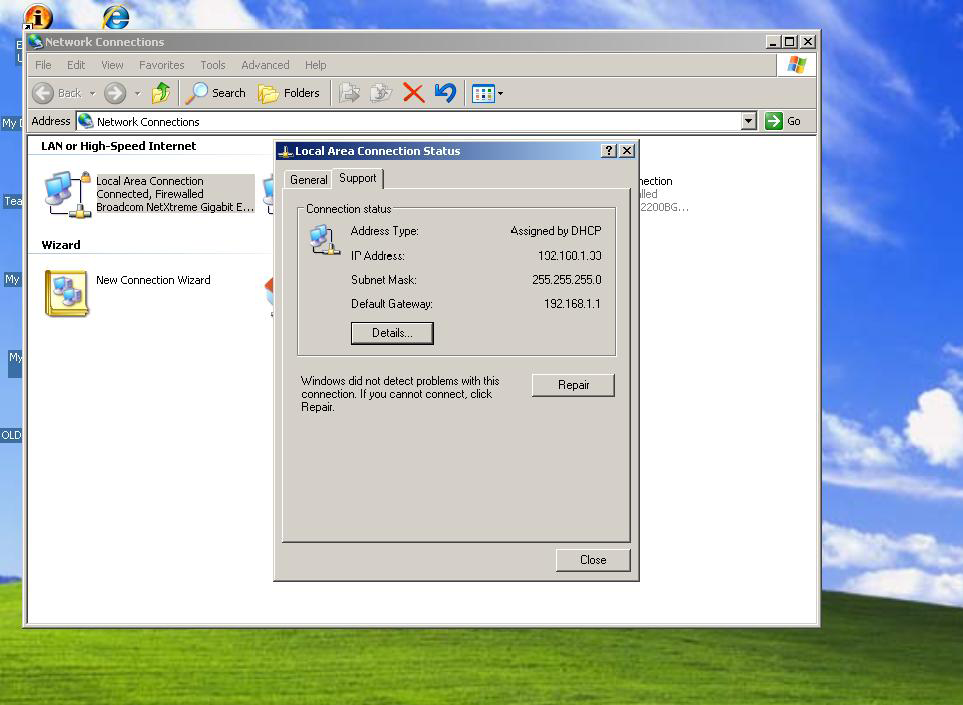The image size is (963, 705).
Task: Click the Details... button
Action: pyautogui.click(x=392, y=333)
